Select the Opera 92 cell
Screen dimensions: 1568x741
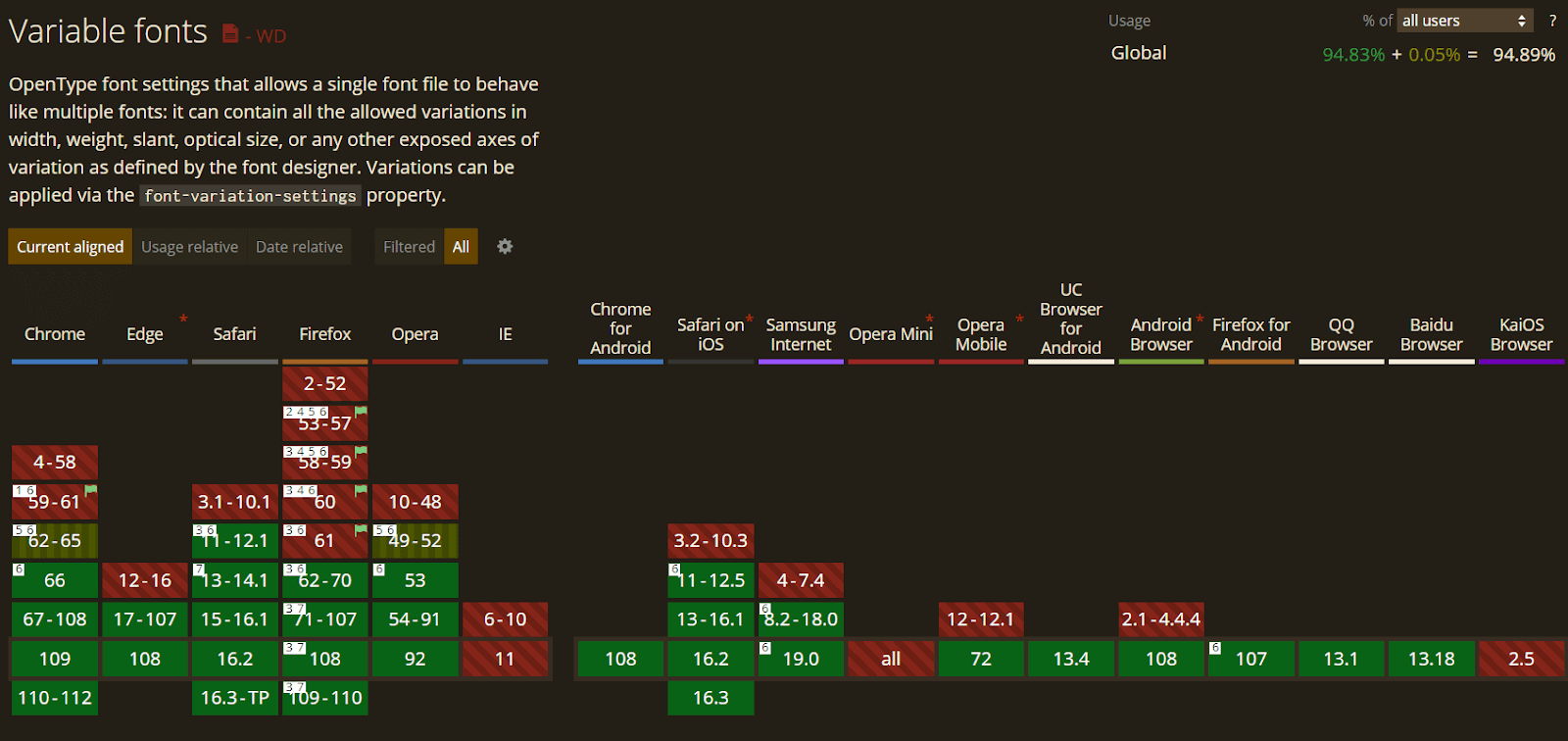416,659
